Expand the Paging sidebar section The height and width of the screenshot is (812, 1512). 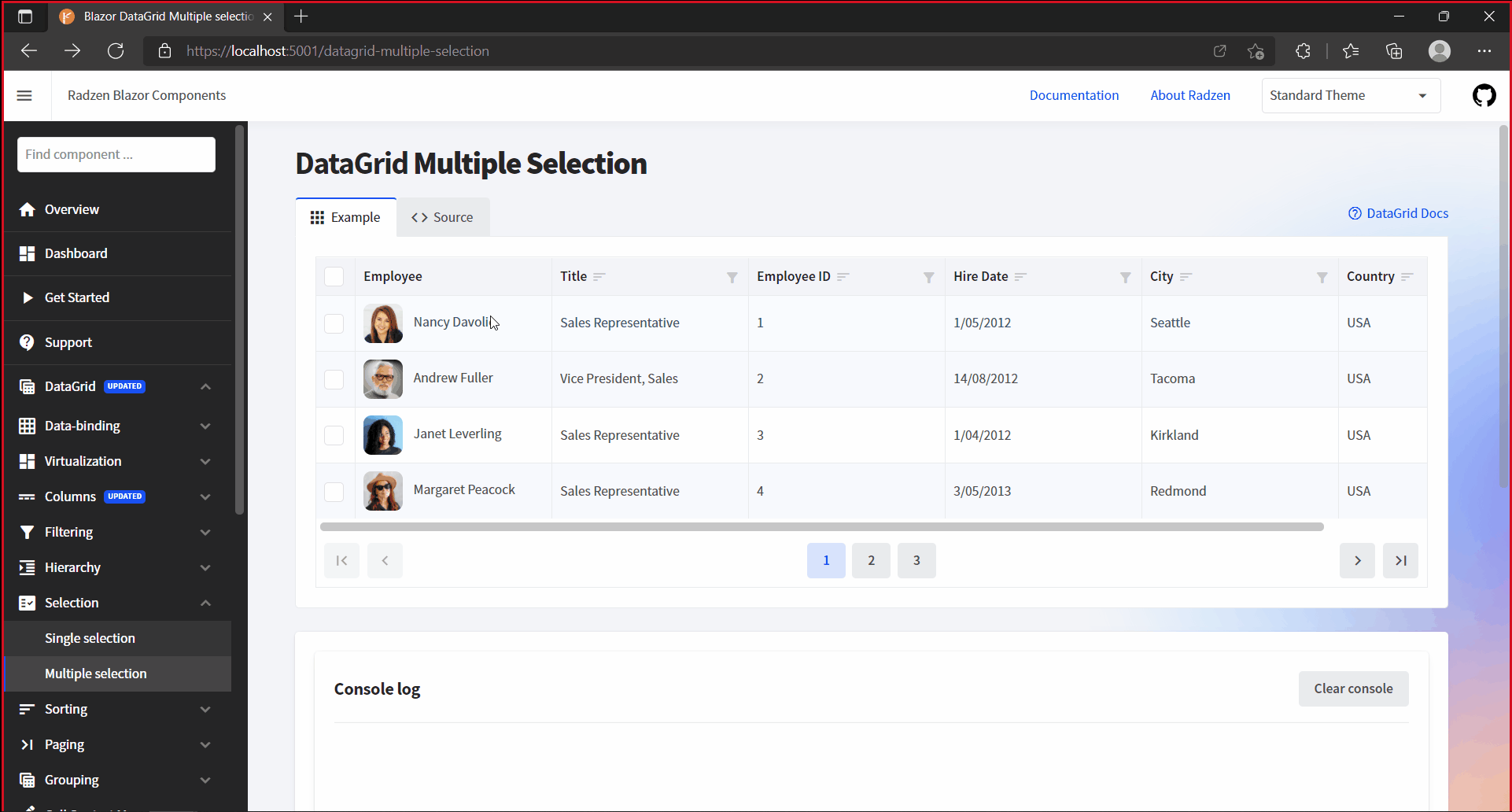coord(205,744)
